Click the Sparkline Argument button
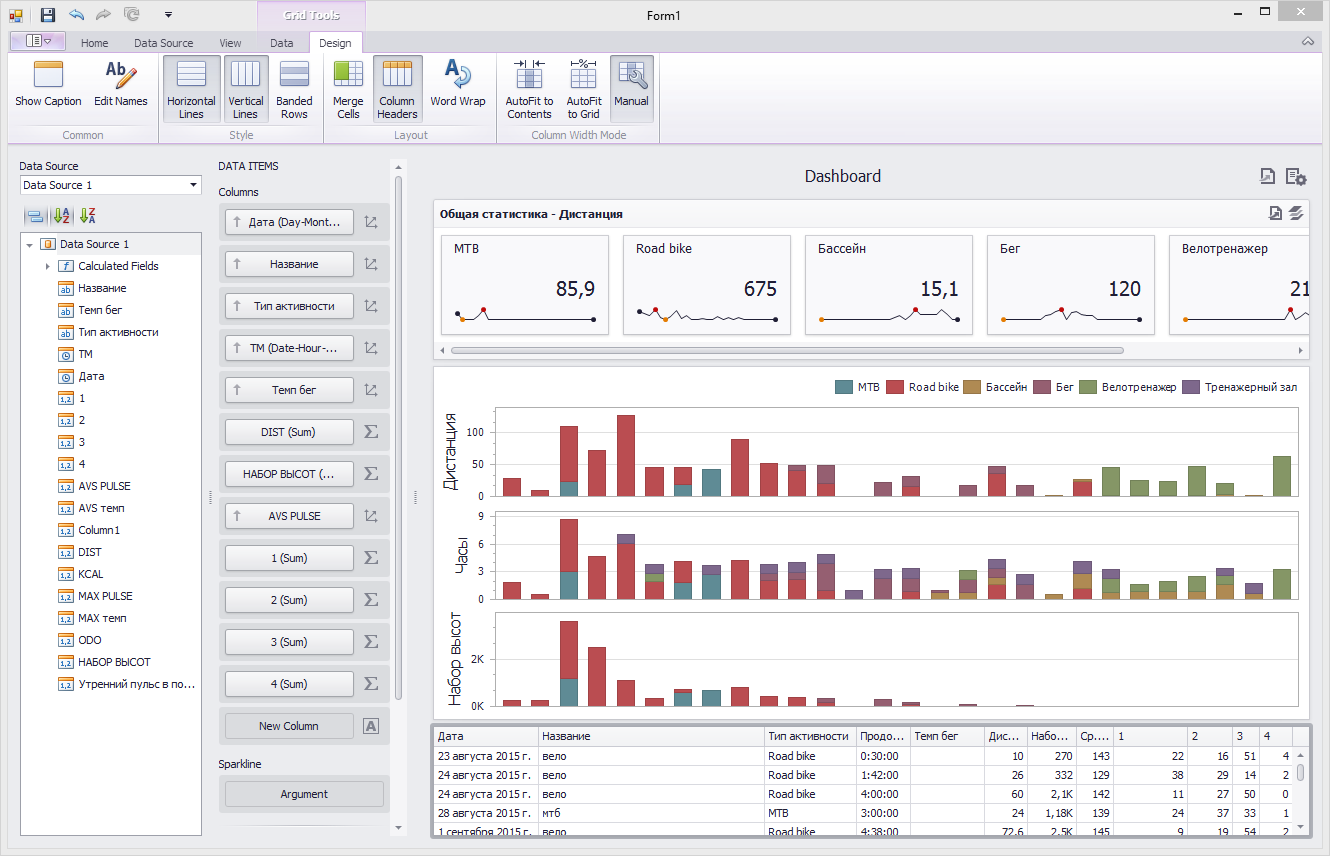This screenshot has width=1330, height=856. (x=304, y=794)
